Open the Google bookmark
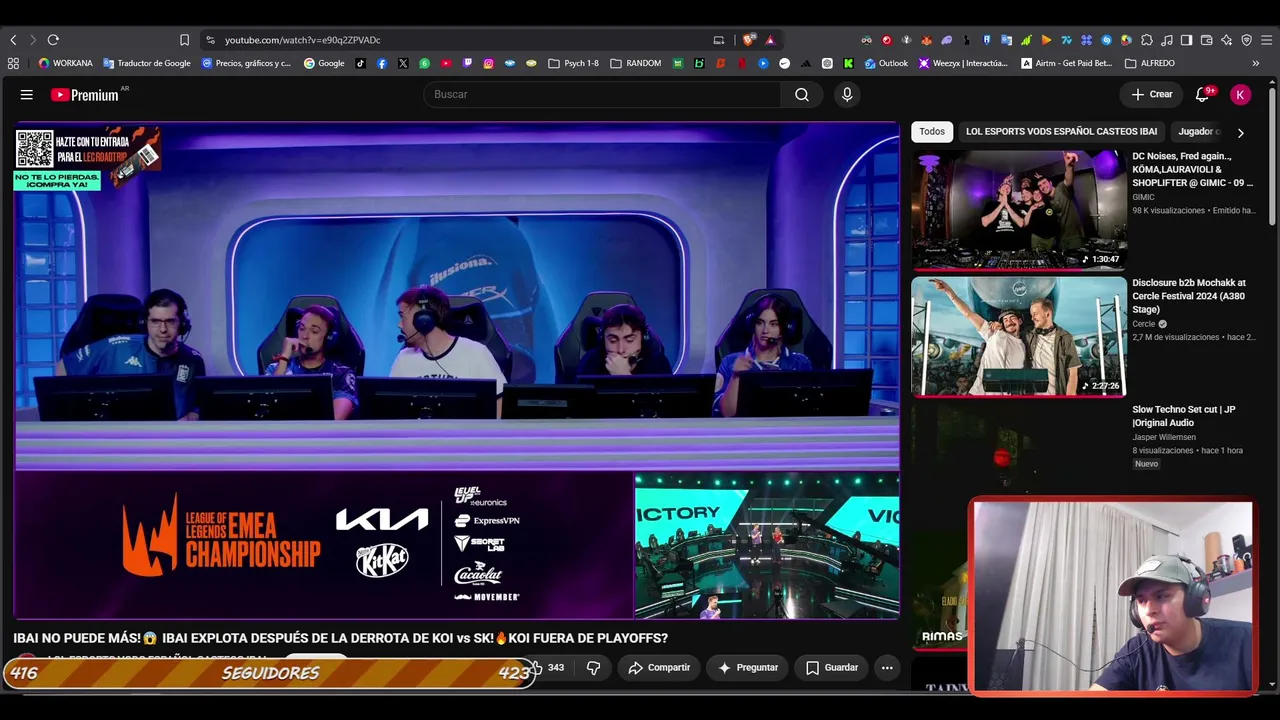Viewport: 1280px width, 720px height. (x=324, y=63)
